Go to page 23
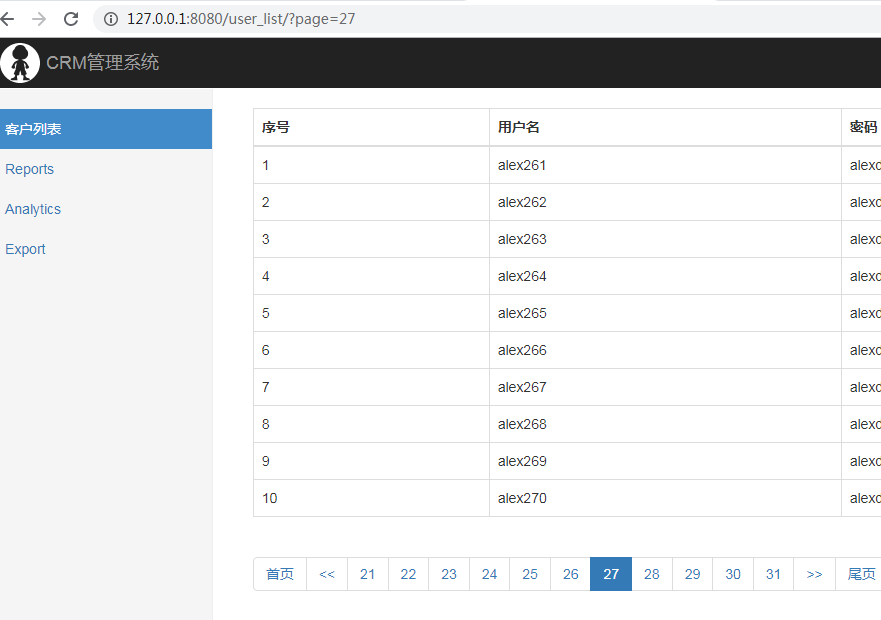 click(449, 574)
